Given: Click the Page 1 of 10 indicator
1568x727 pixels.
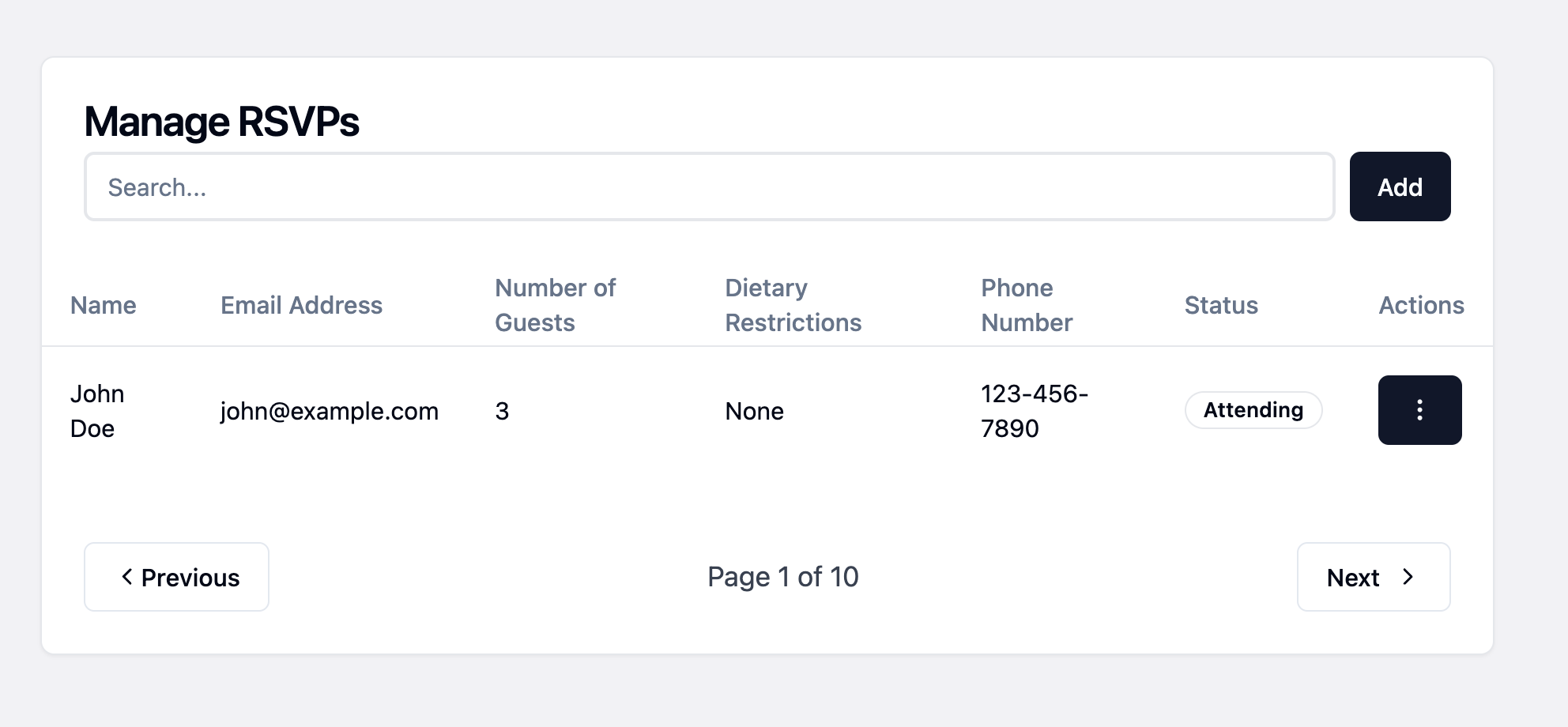Looking at the screenshot, I should pyautogui.click(x=782, y=577).
